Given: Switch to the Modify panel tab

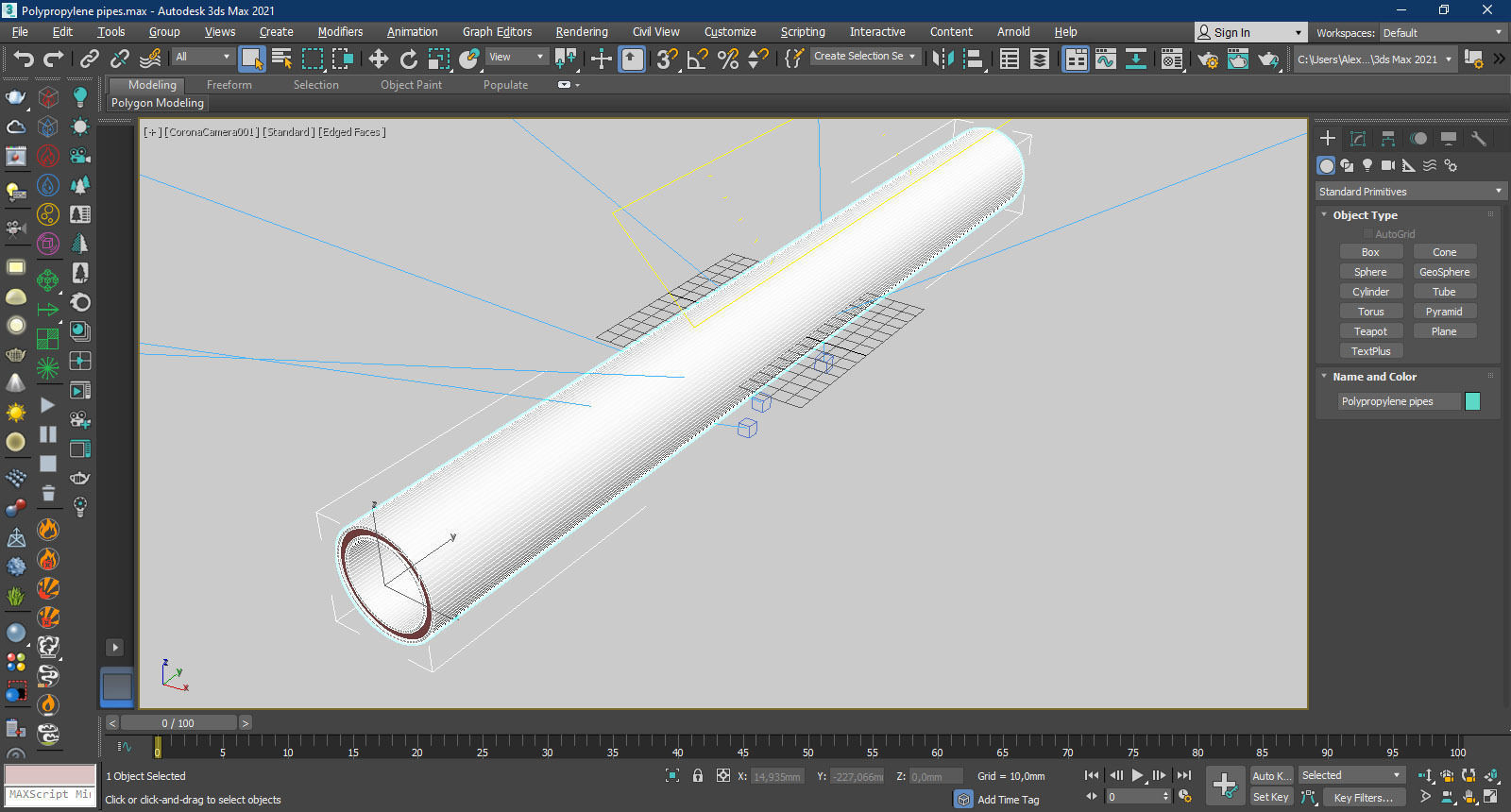Looking at the screenshot, I should pyautogui.click(x=1358, y=139).
